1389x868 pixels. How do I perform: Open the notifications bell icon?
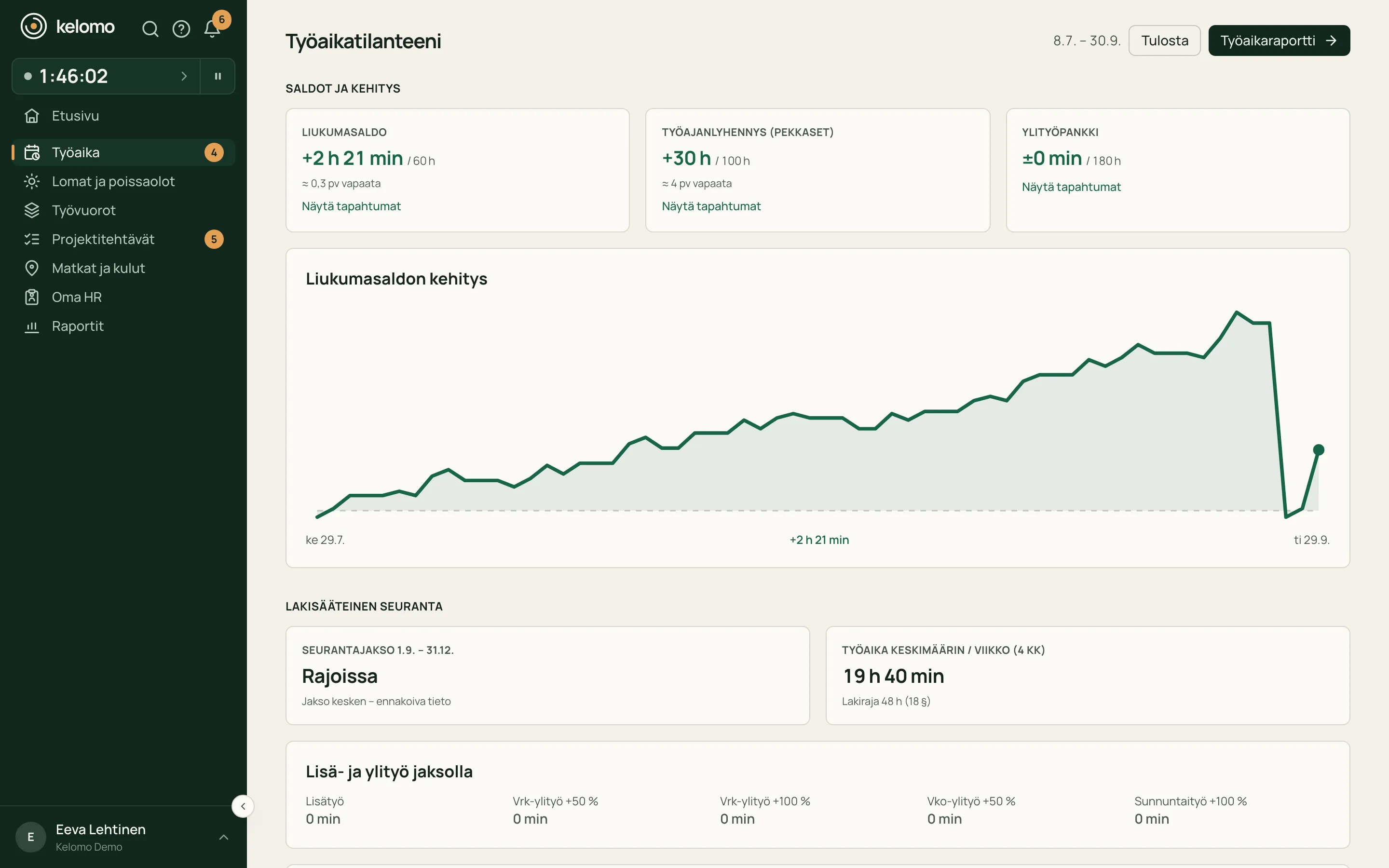pos(212,29)
